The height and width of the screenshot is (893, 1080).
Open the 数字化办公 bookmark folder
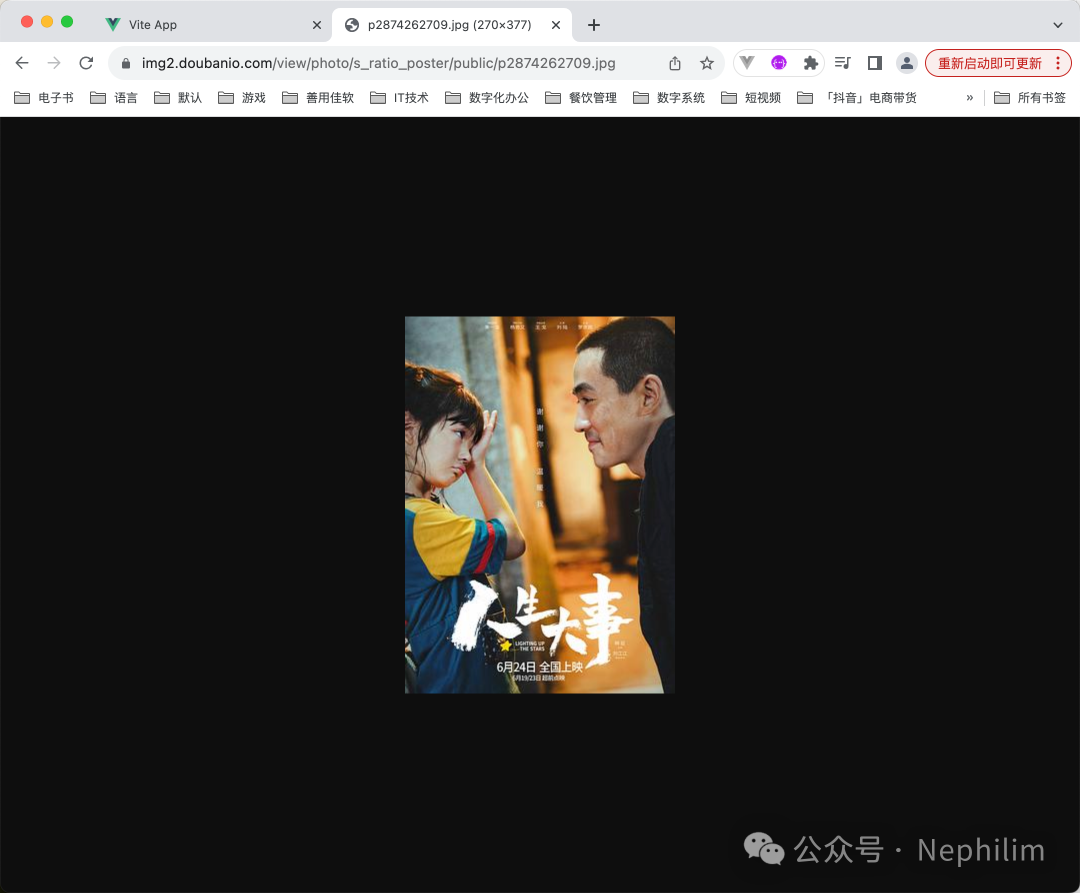pyautogui.click(x=486, y=98)
